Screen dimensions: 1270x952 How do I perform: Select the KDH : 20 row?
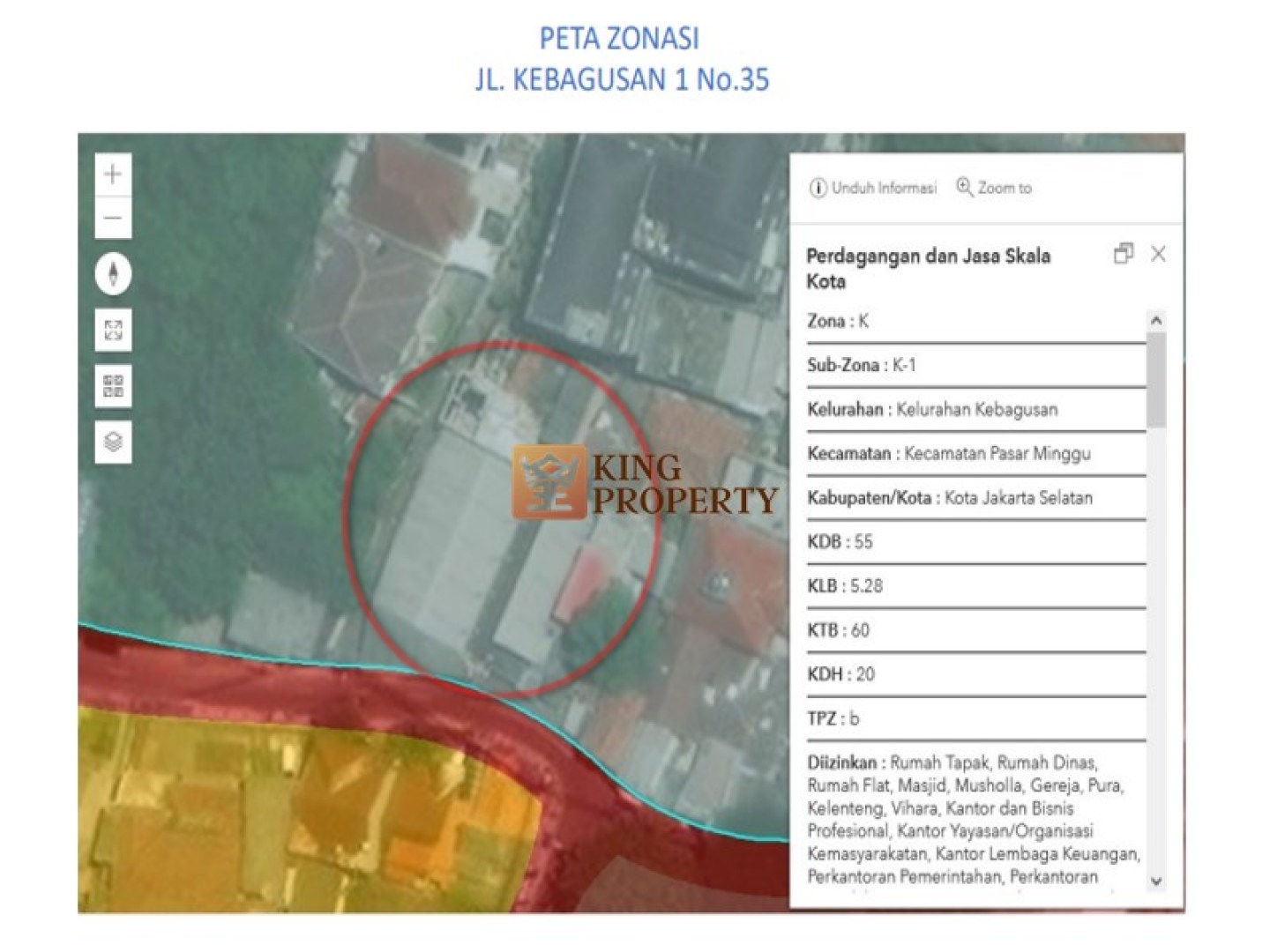point(975,674)
